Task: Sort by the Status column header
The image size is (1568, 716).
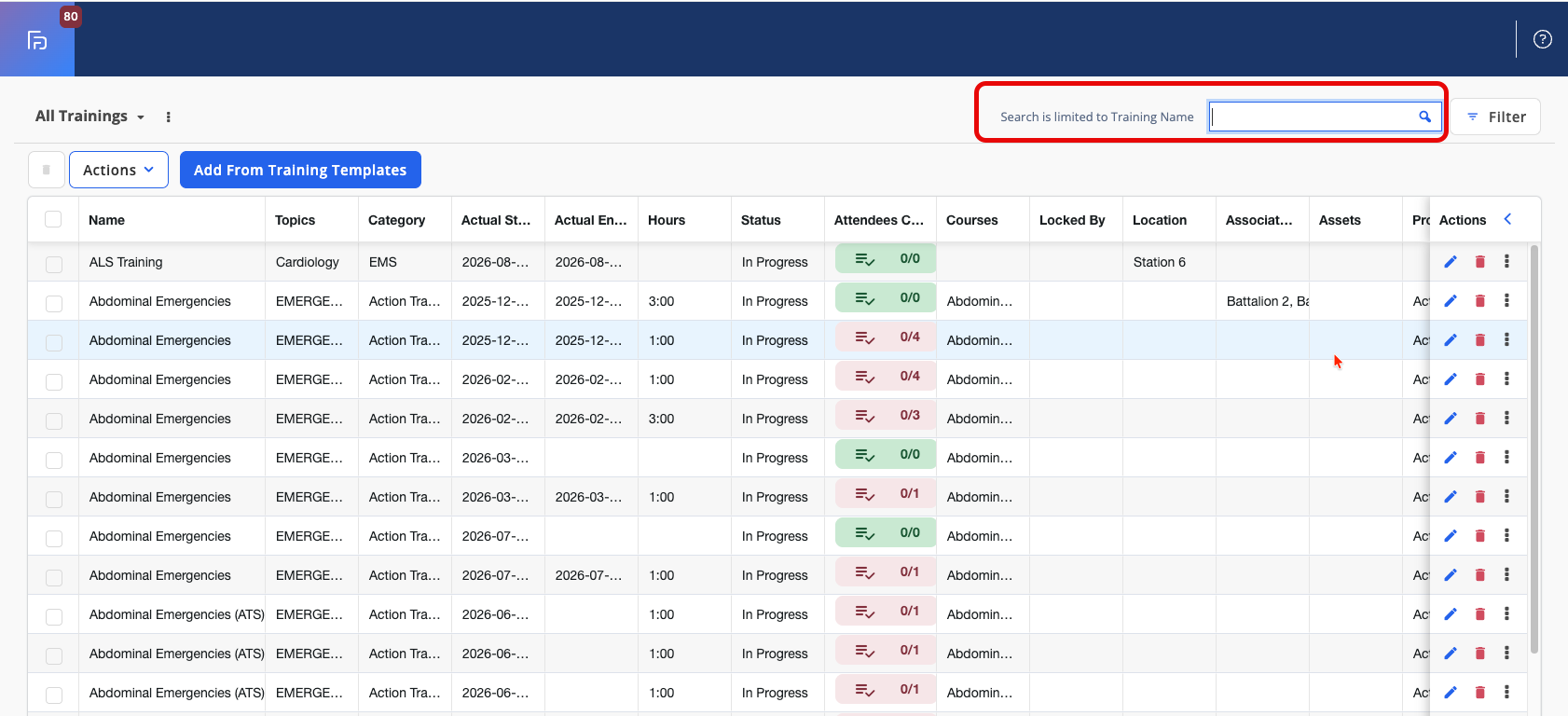Action: [761, 220]
